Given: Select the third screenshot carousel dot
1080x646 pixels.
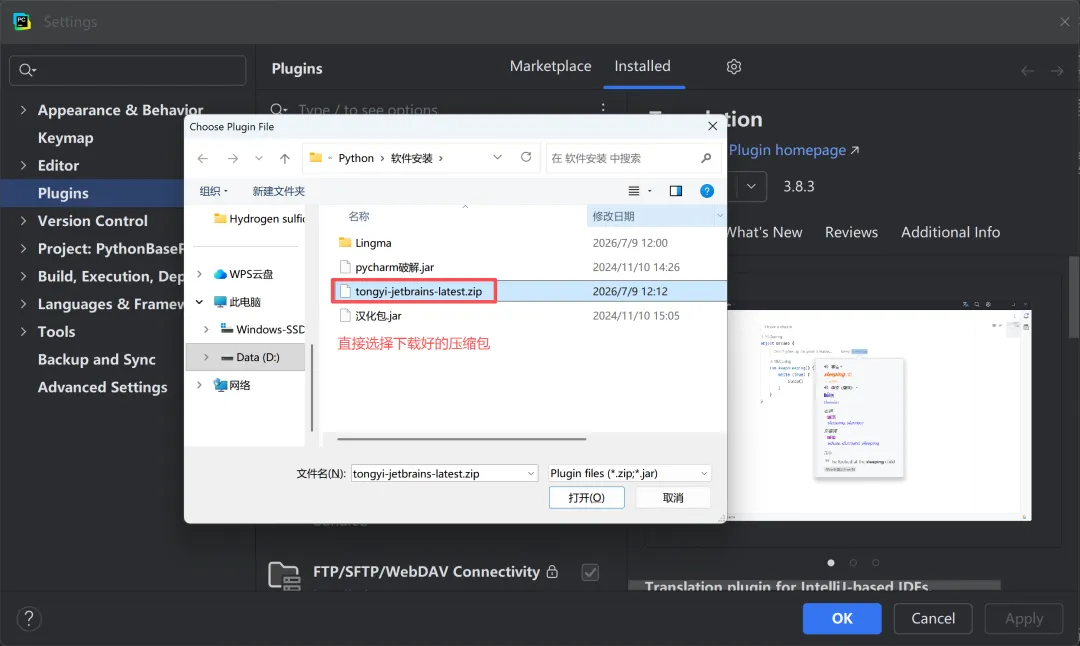Looking at the screenshot, I should coord(875,563).
